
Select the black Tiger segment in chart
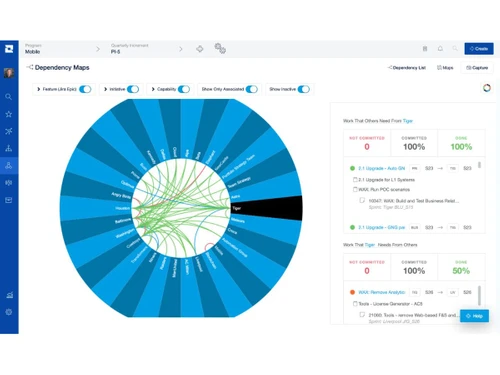click(267, 208)
